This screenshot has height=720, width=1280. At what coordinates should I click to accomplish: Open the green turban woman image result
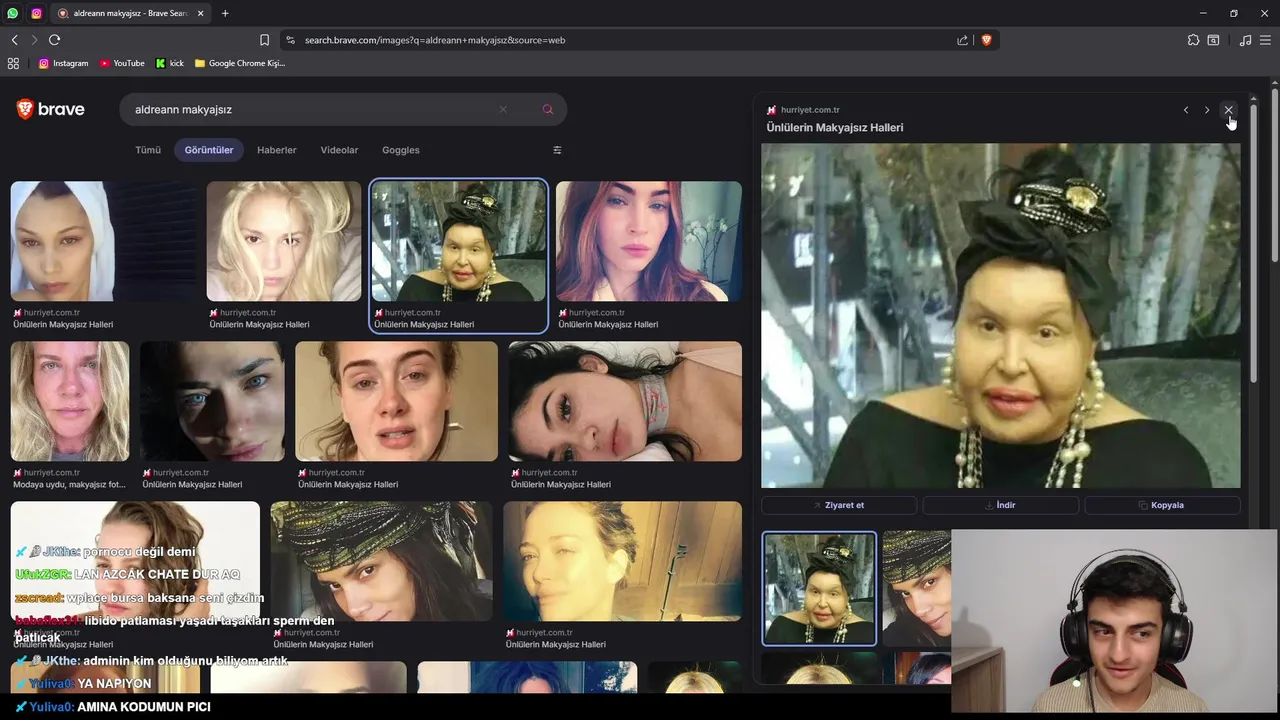point(381,561)
